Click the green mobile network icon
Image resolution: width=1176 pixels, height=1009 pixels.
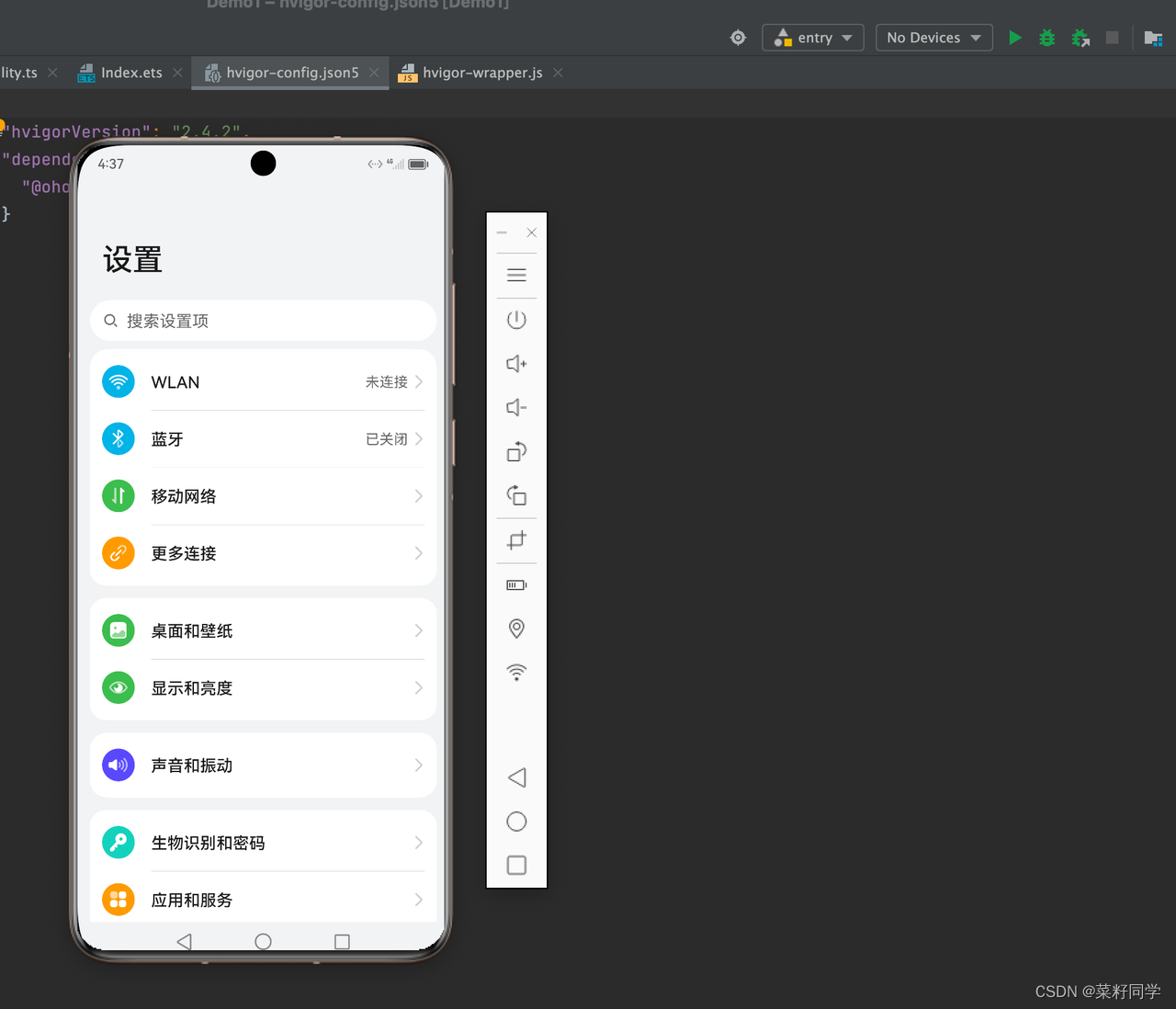click(119, 496)
